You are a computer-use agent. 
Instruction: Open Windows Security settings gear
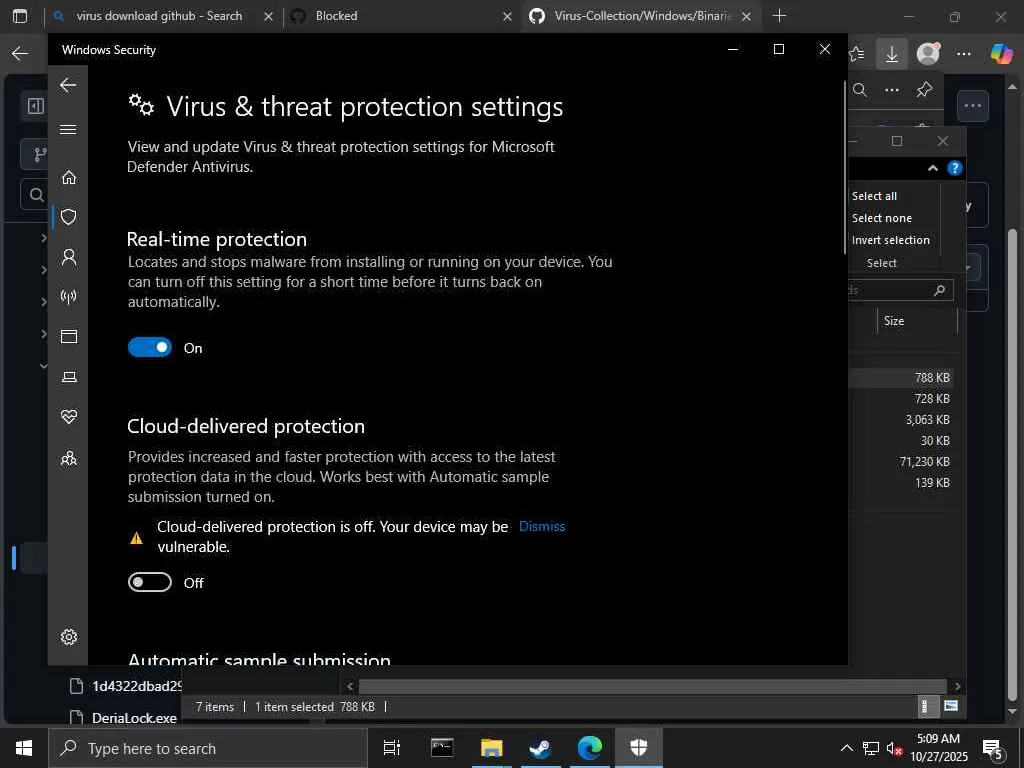tap(69, 637)
